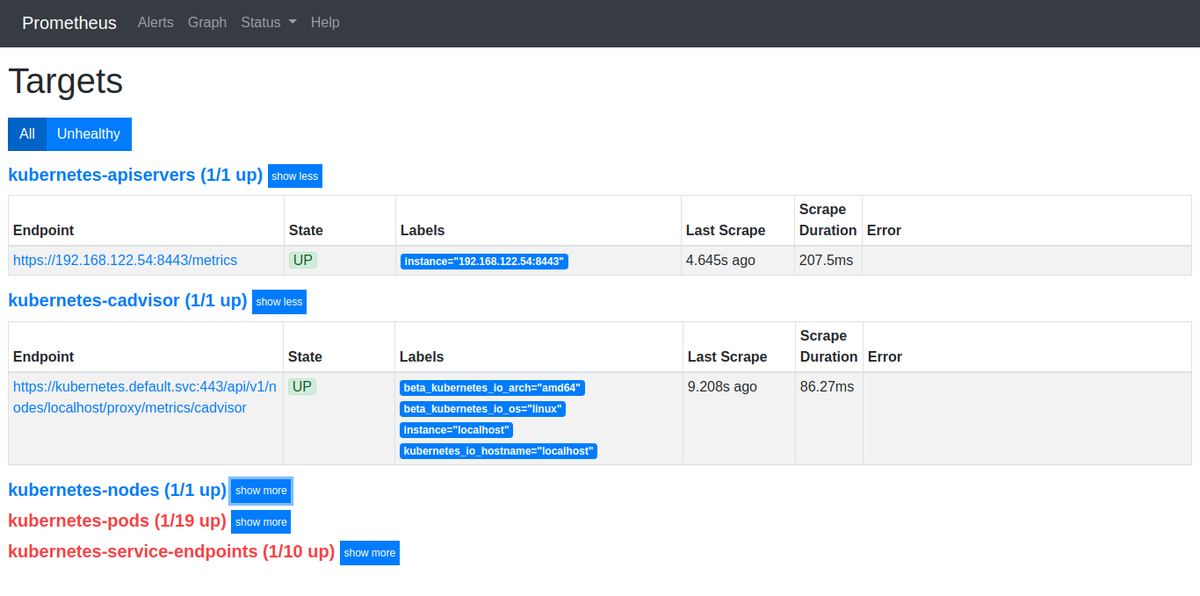Click the beta_kubernetes_io_os="linux" label
The width and height of the screenshot is (1200, 596).
pos(483,409)
